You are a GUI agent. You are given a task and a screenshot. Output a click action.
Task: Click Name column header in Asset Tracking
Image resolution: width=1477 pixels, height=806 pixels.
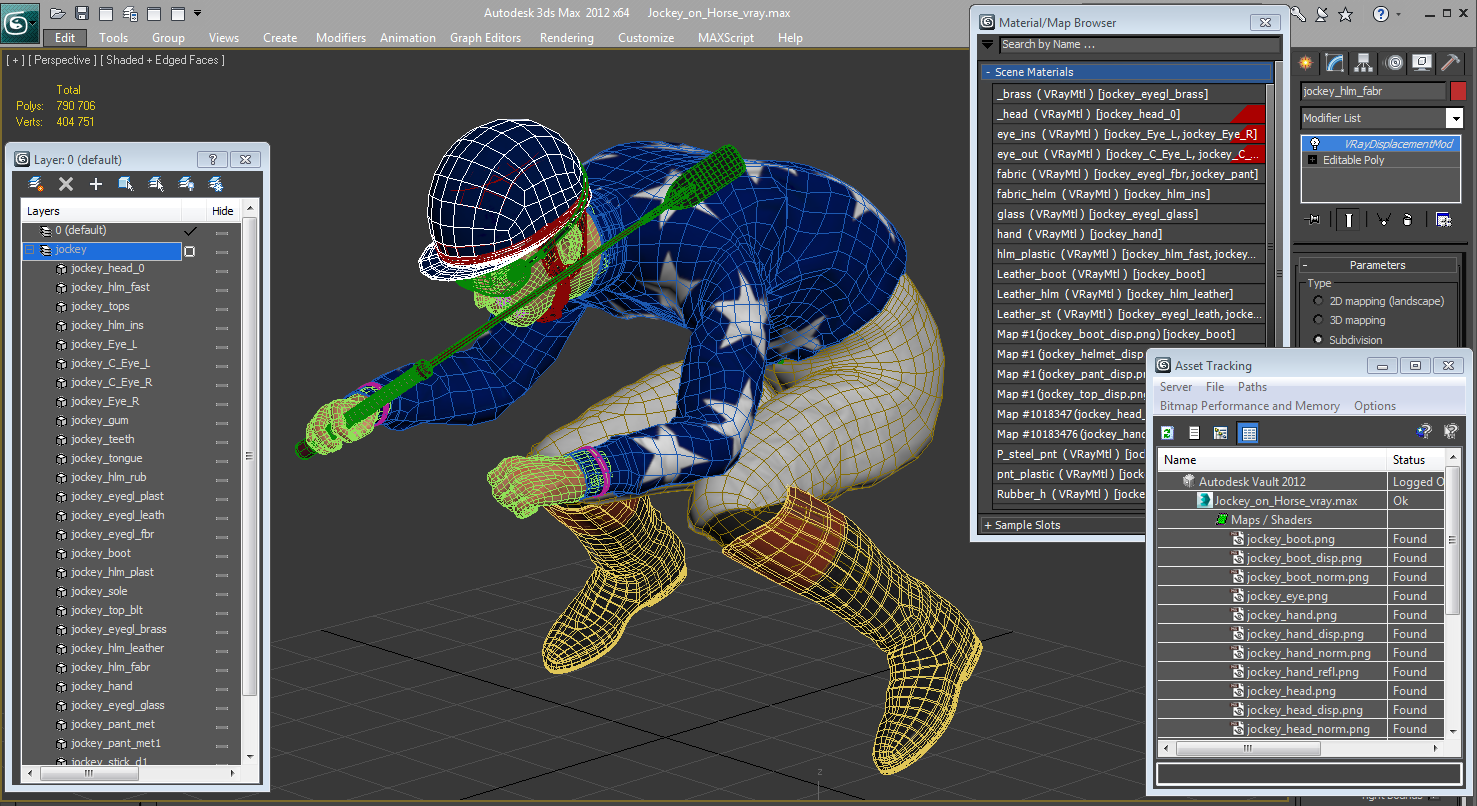1272,460
